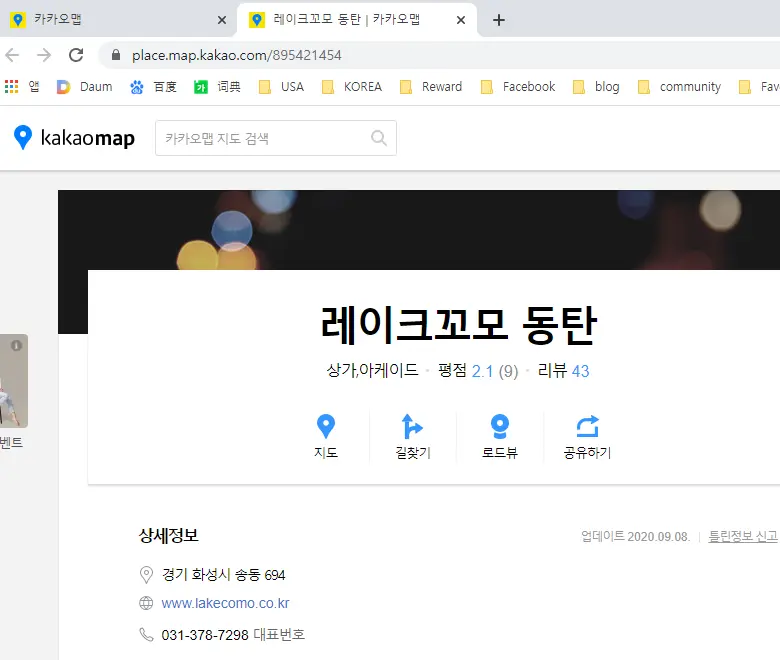780x660 pixels.
Task: Click the 리뷰 43 review count
Action: coord(563,371)
